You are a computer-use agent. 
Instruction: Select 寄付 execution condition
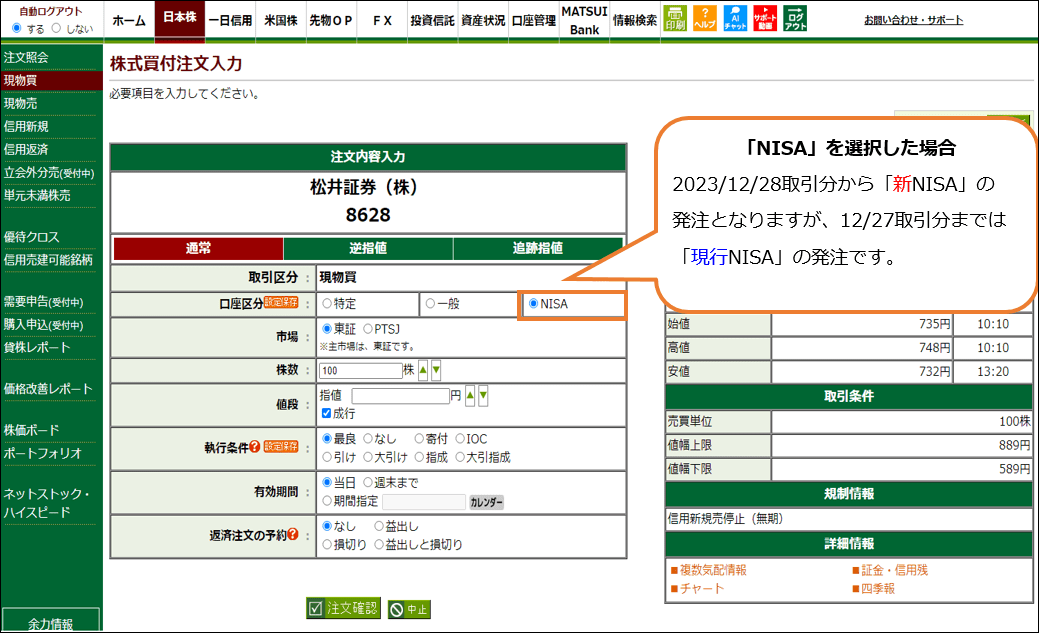tap(419, 439)
